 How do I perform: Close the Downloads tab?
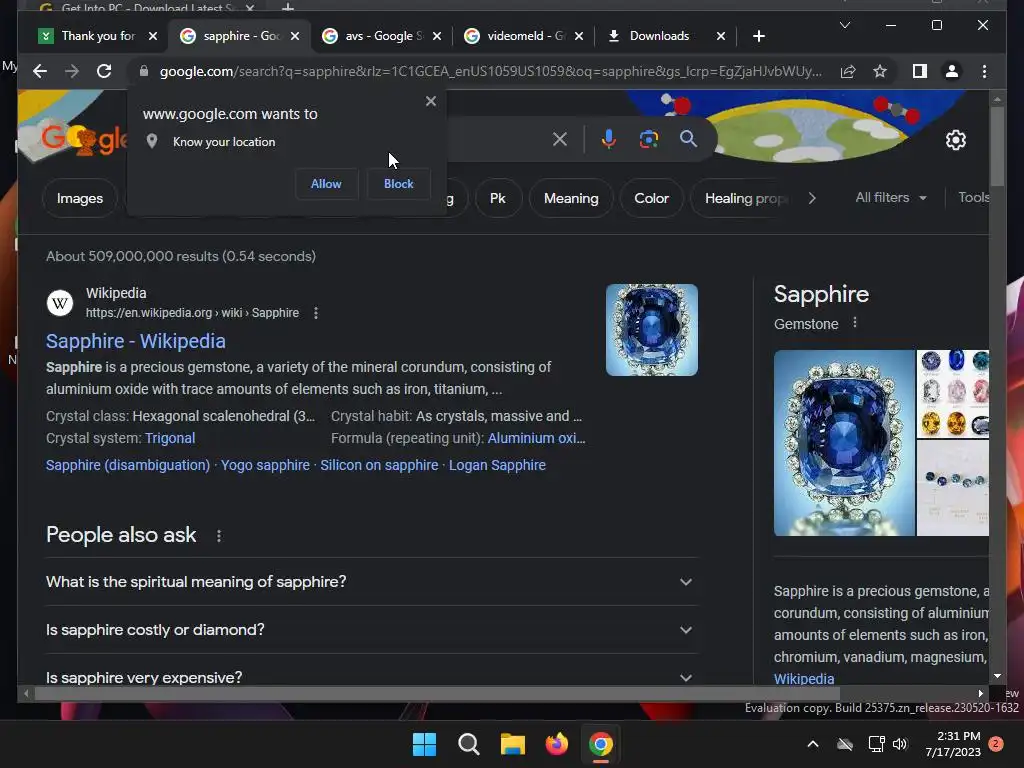coord(721,36)
